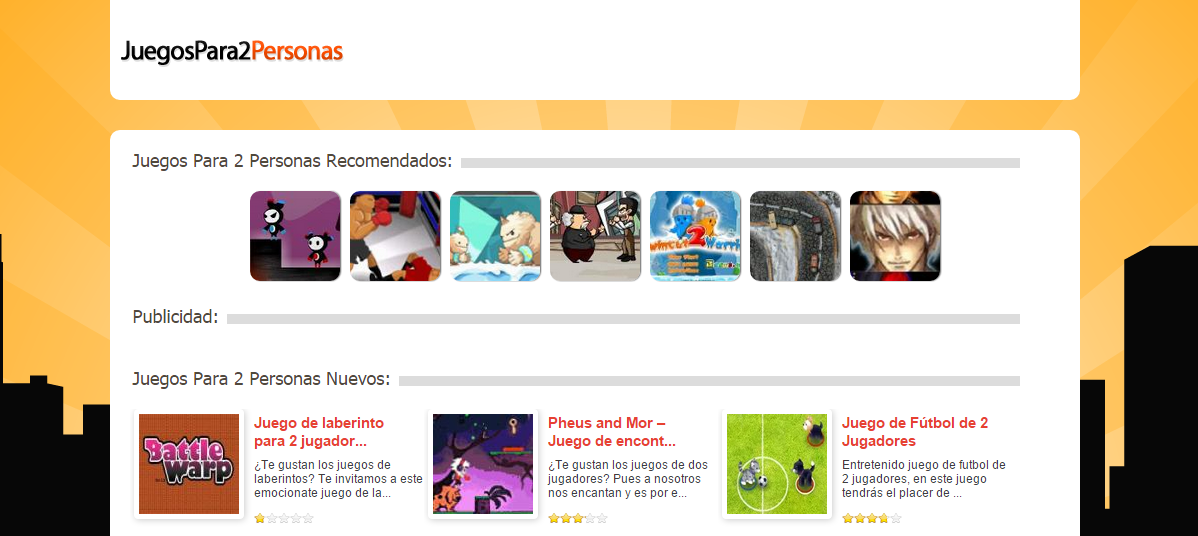1198x536 pixels.
Task: Open the JuegosPara2Personas site logo
Action: pyautogui.click(x=232, y=51)
